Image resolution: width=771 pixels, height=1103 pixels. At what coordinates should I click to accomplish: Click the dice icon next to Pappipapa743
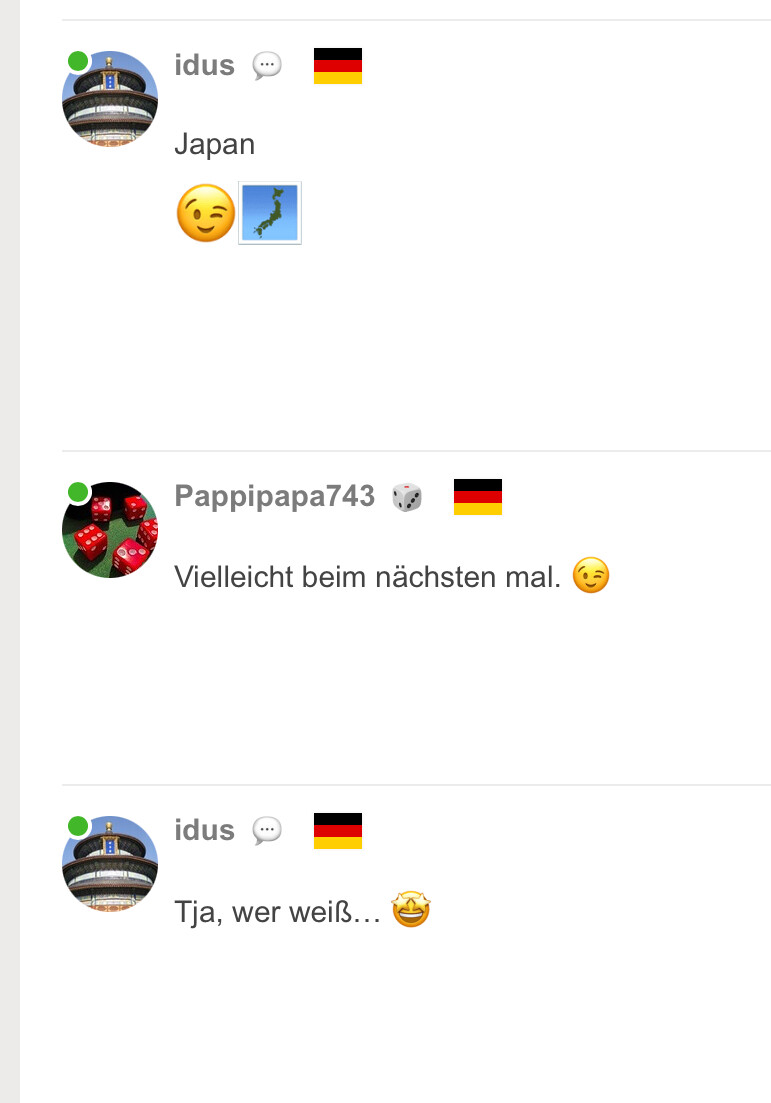pyautogui.click(x=407, y=497)
